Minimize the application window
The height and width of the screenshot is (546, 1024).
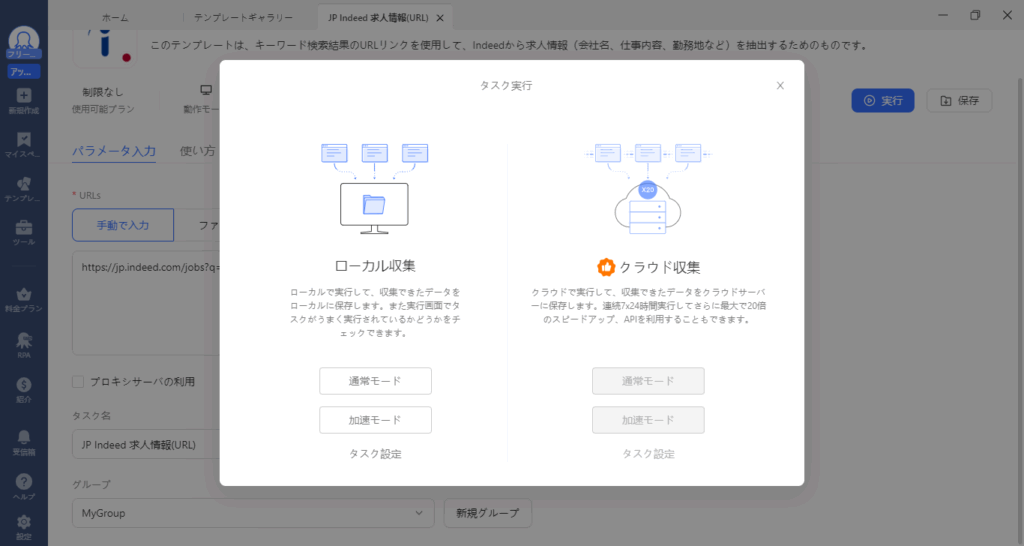(x=943, y=15)
